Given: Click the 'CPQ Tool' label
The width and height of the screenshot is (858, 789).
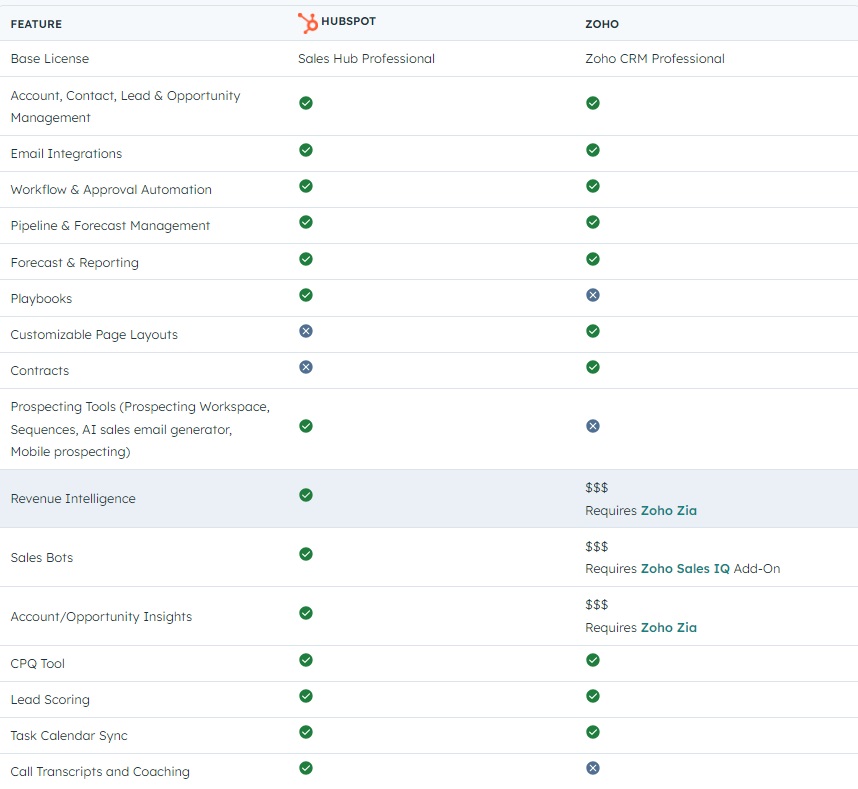Looking at the screenshot, I should 38,664.
